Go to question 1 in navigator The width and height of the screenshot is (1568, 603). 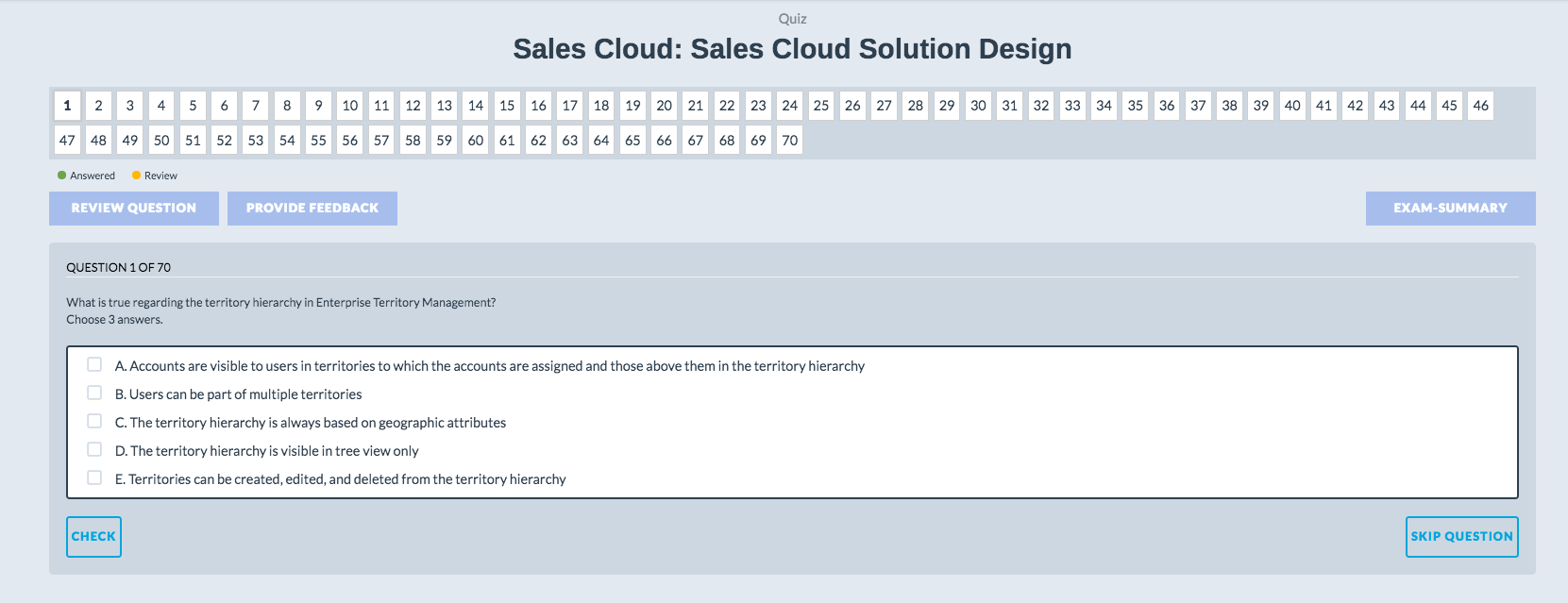pyautogui.click(x=67, y=106)
